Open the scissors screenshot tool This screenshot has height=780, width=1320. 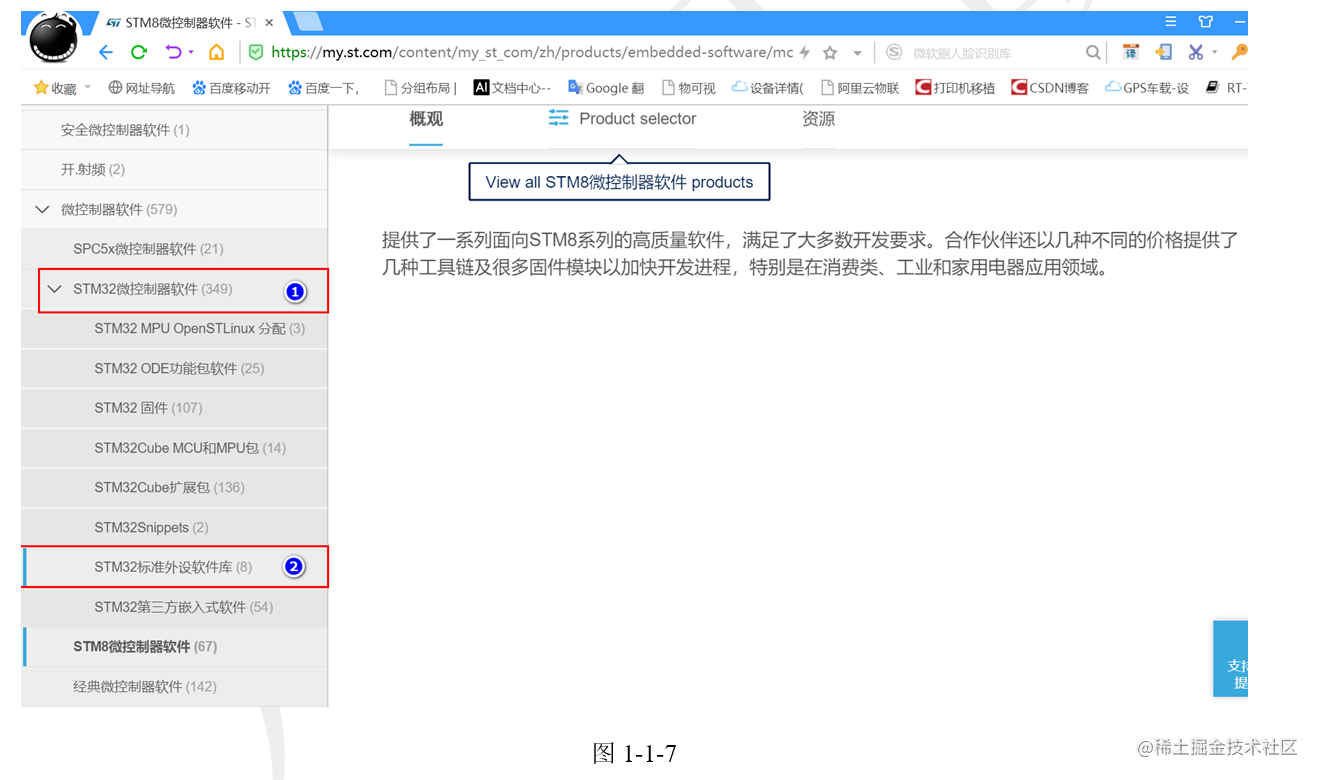click(x=1196, y=52)
